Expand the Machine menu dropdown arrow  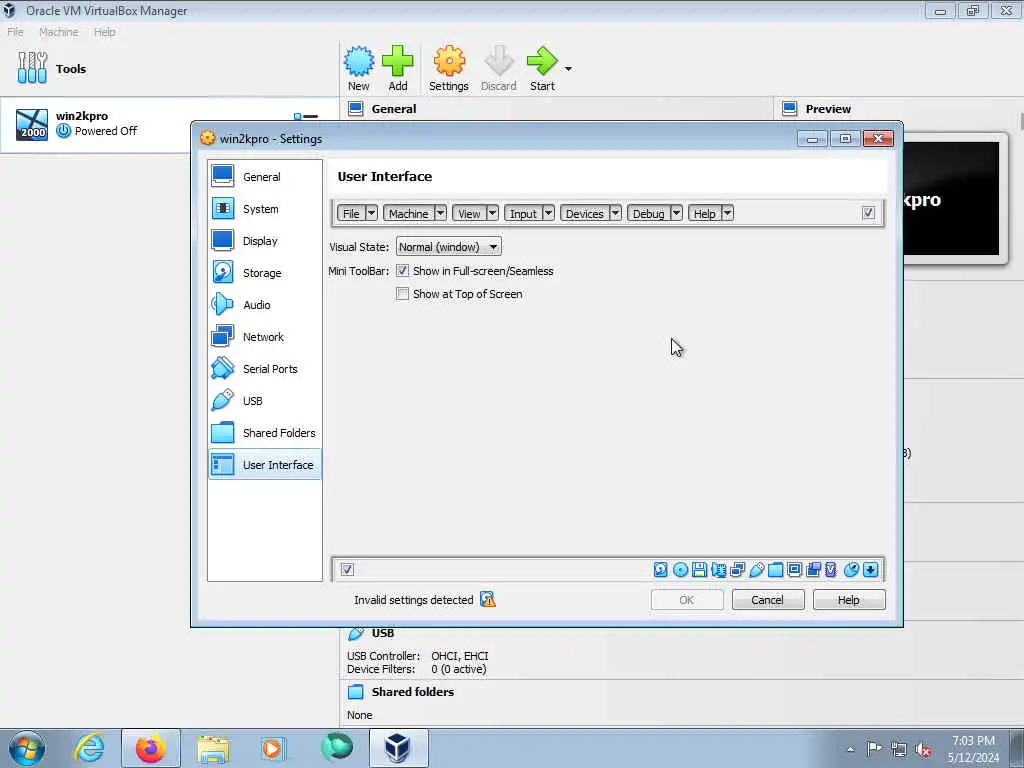[440, 213]
